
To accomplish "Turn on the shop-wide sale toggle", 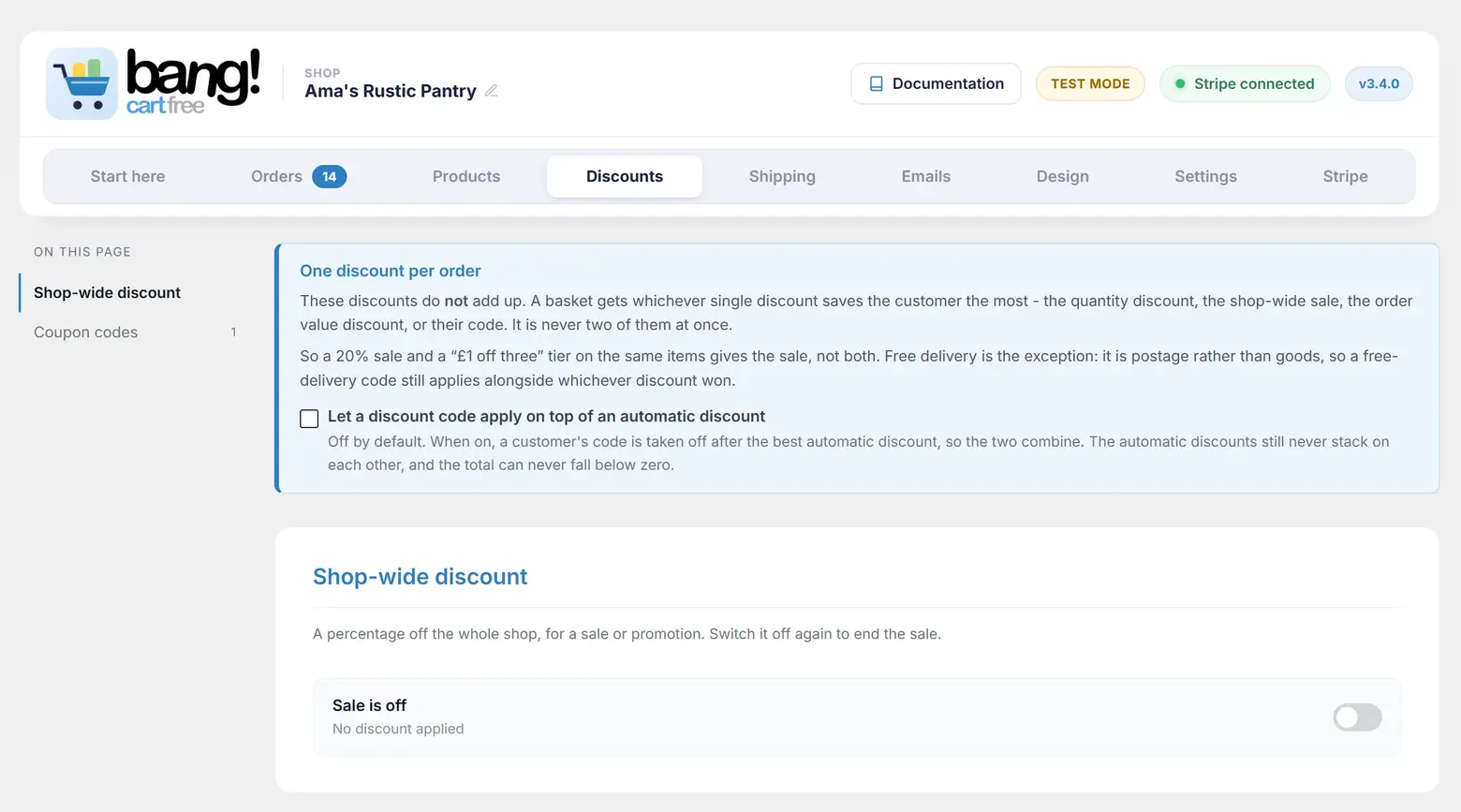I will (1357, 717).
